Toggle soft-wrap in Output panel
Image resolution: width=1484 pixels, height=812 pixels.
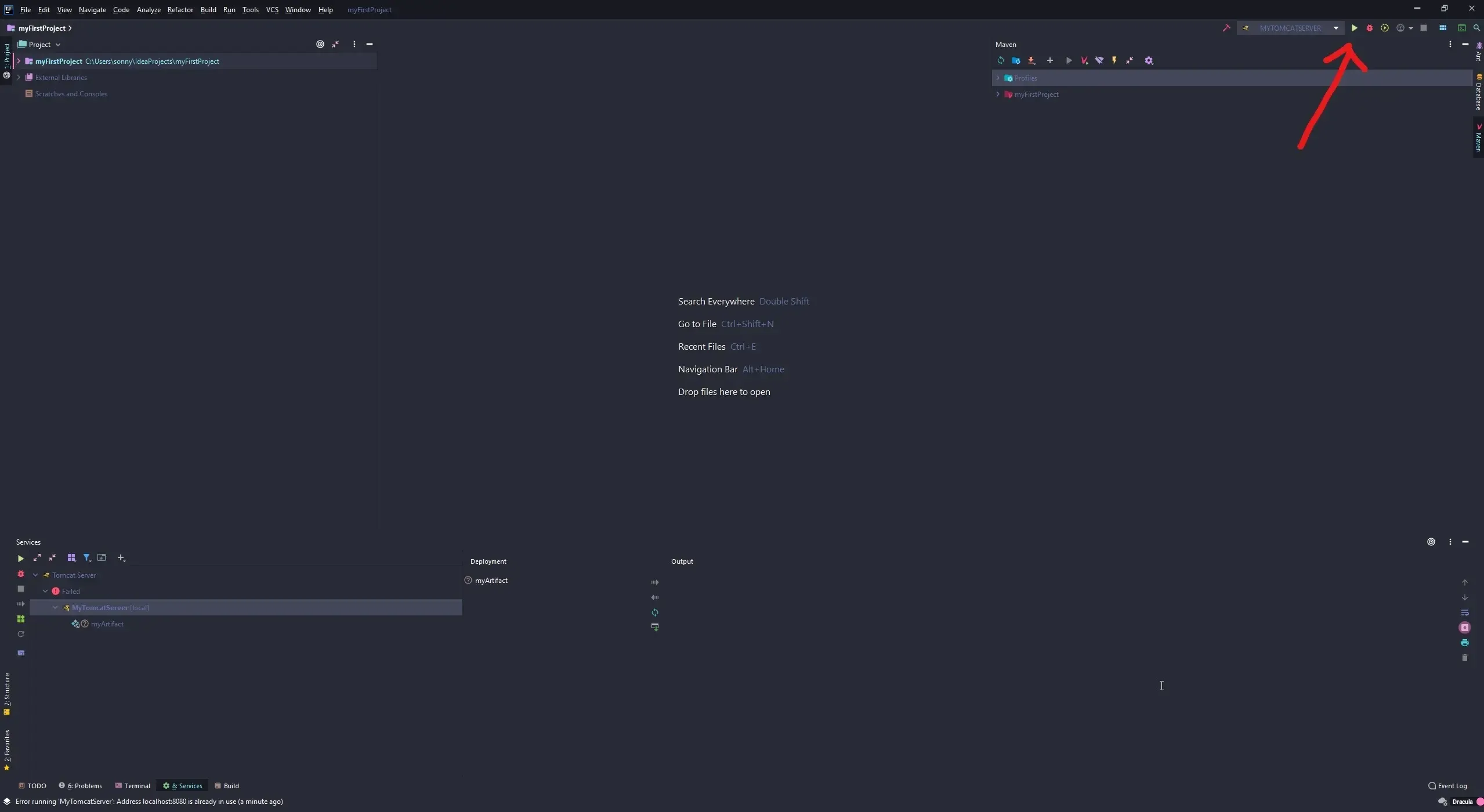click(x=1464, y=612)
